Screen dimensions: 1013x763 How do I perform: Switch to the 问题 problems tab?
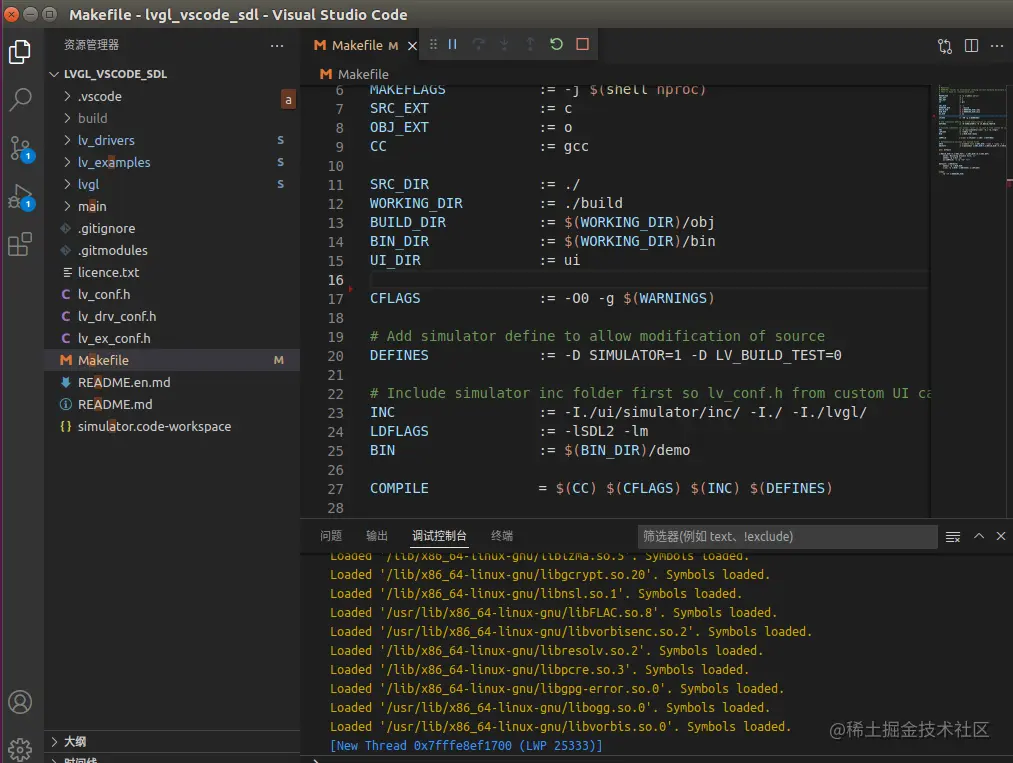pyautogui.click(x=331, y=536)
